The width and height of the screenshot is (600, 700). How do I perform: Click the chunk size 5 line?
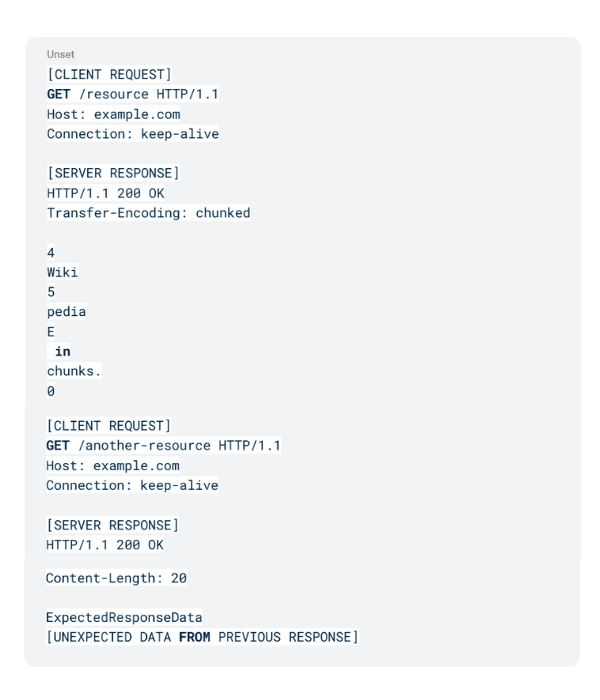[51, 292]
